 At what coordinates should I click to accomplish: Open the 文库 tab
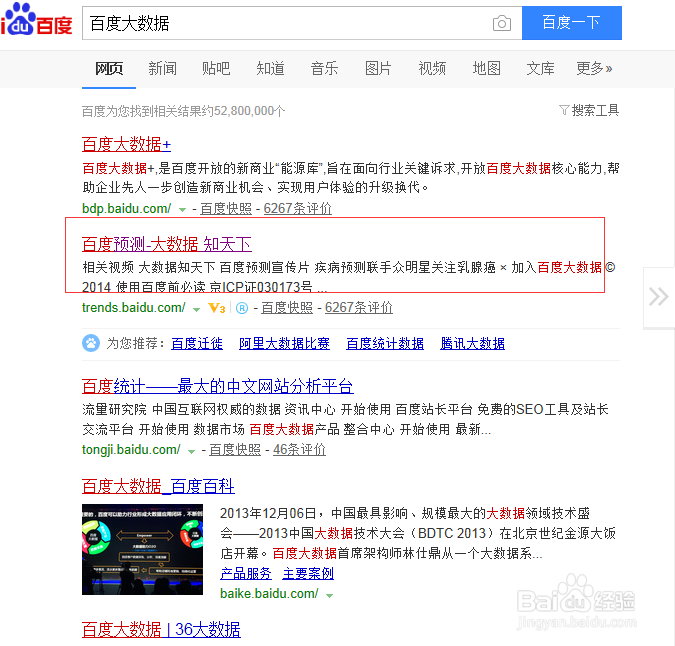point(540,68)
